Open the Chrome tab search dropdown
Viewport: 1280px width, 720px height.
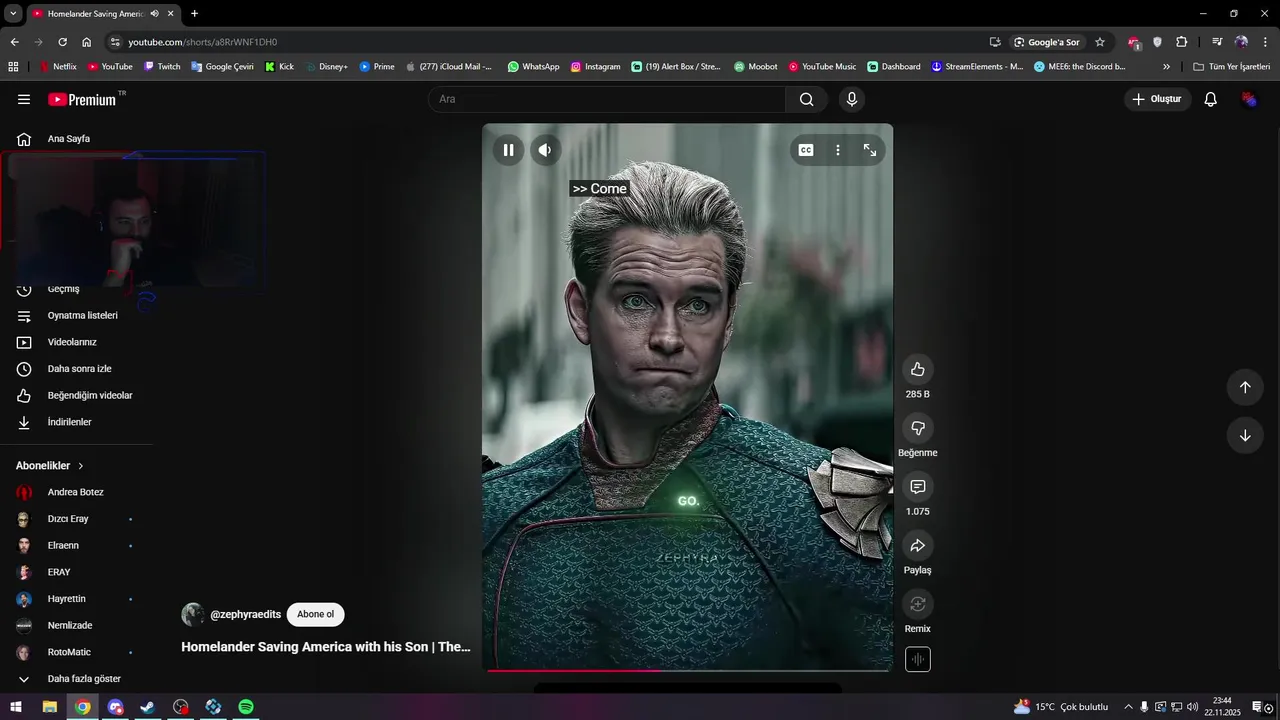coord(13,13)
